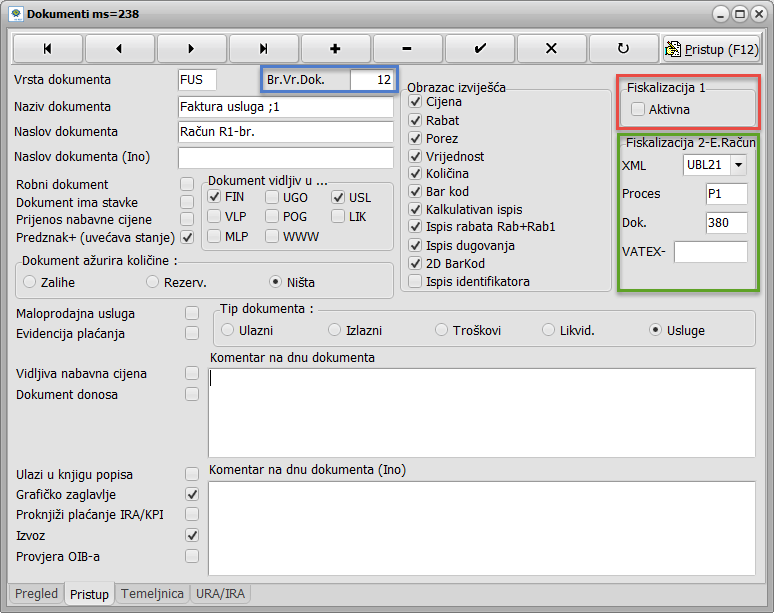Refresh data with circular arrow button
Image resolution: width=774 pixels, height=613 pixels.
click(623, 48)
